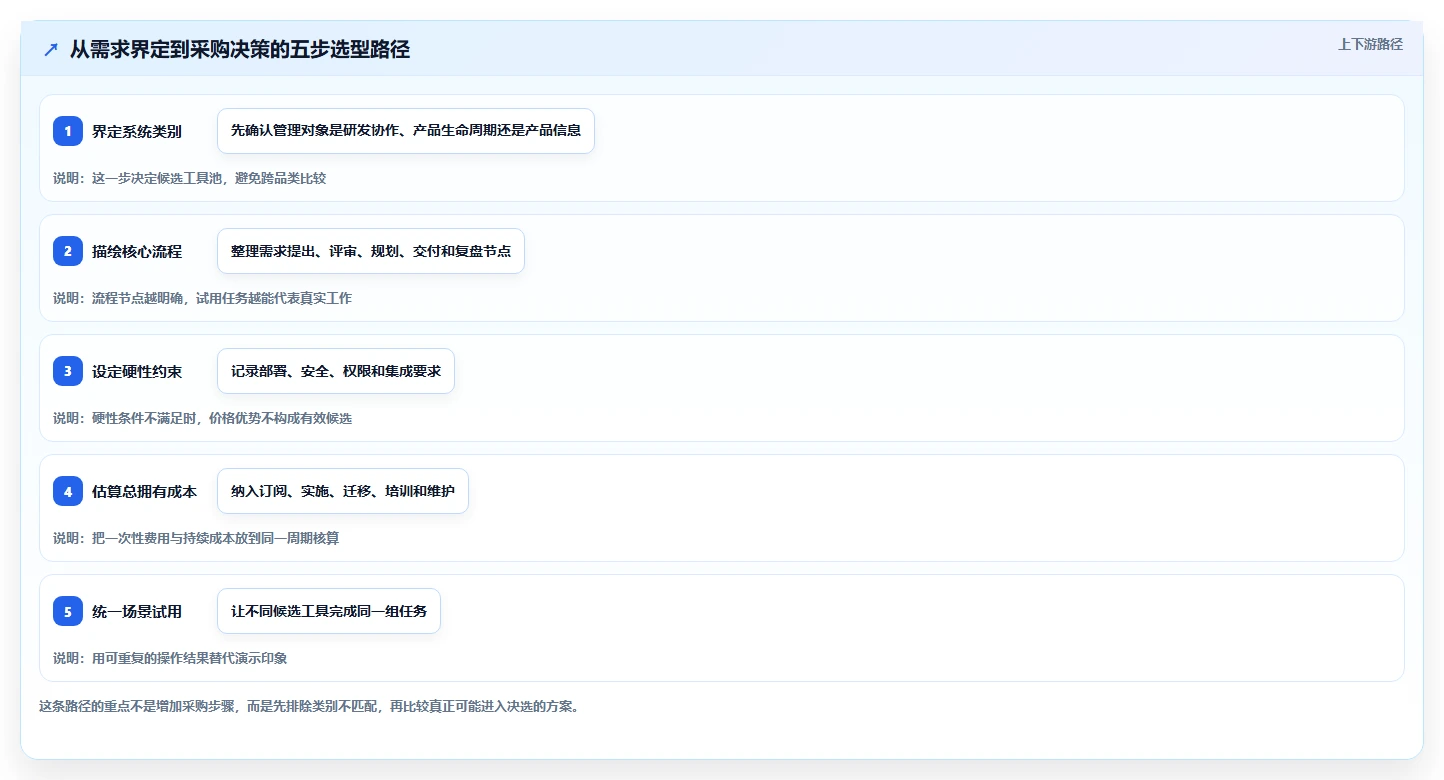Screen dimensions: 1444x780
Task: Select step number badge 2
Action: [x=68, y=251]
